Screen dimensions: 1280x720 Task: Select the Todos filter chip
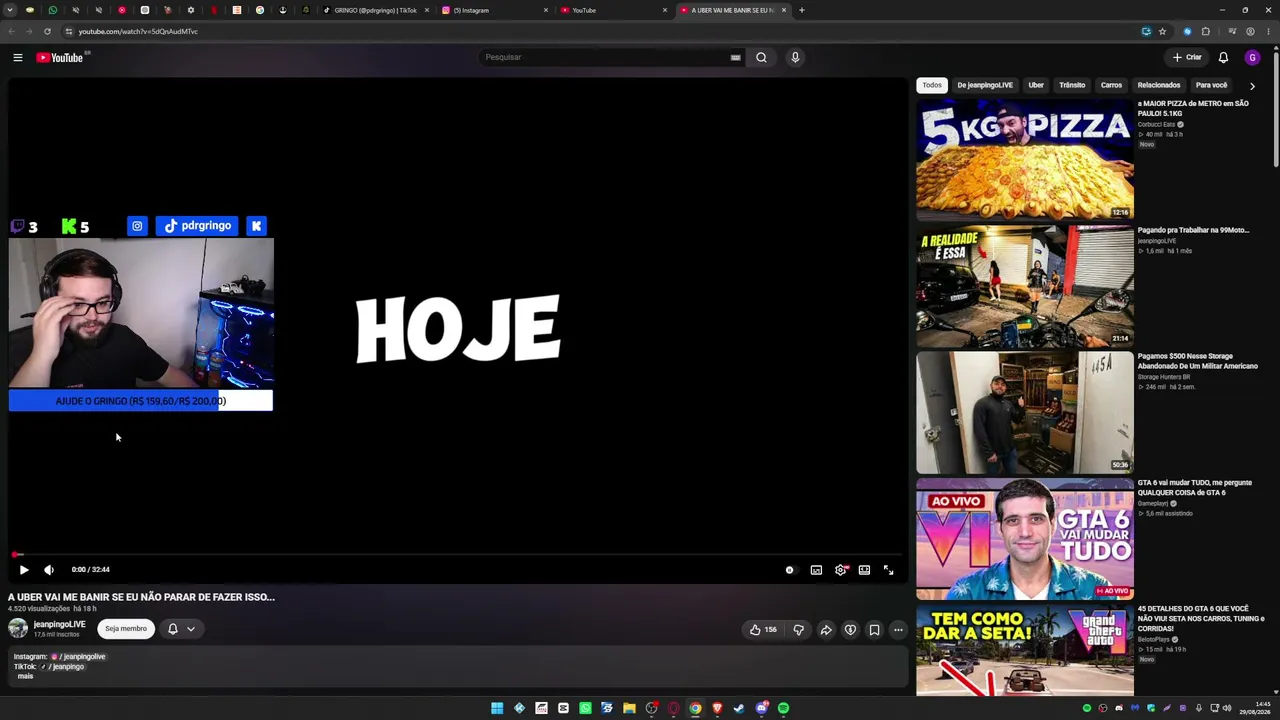pos(932,85)
